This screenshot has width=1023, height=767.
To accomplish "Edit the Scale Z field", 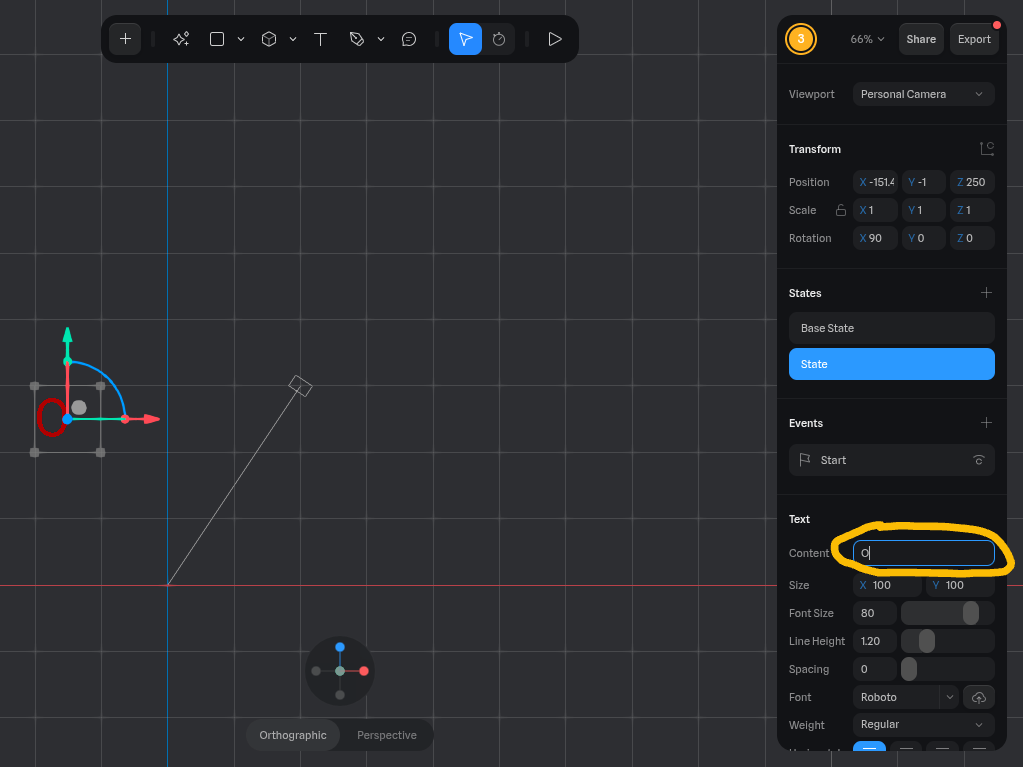I will [972, 210].
